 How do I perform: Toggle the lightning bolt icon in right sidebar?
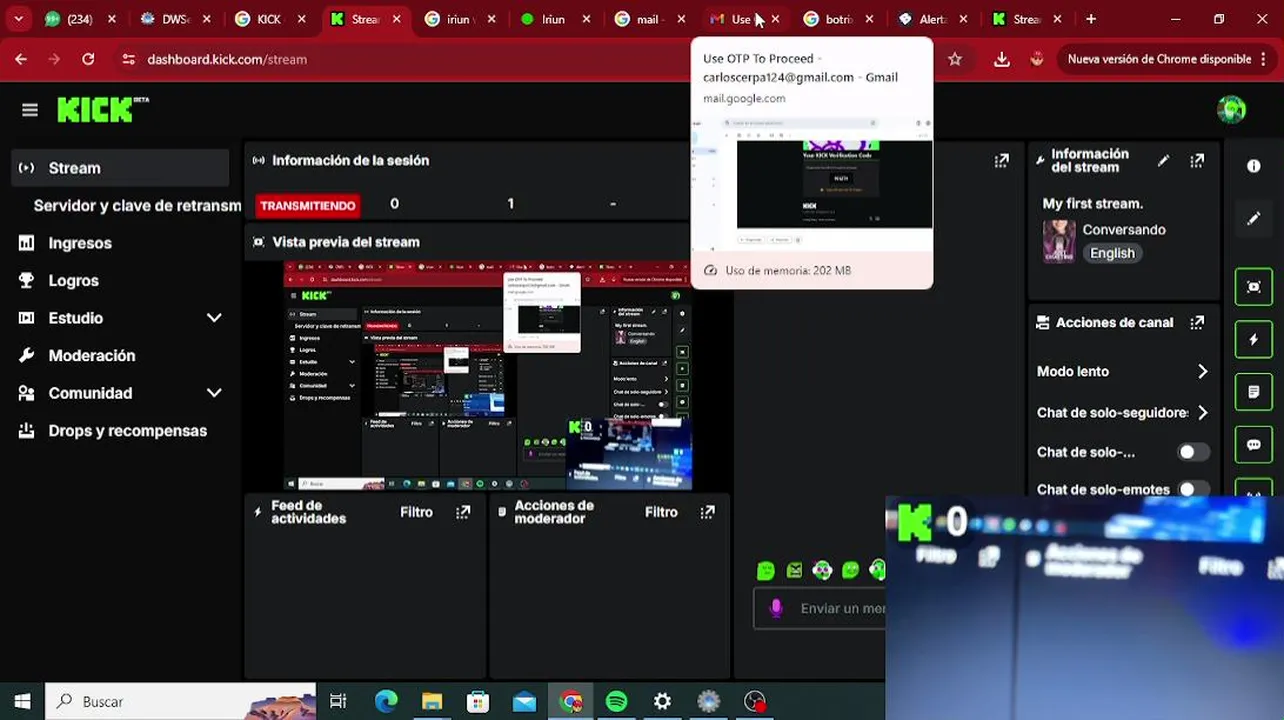[1254, 340]
